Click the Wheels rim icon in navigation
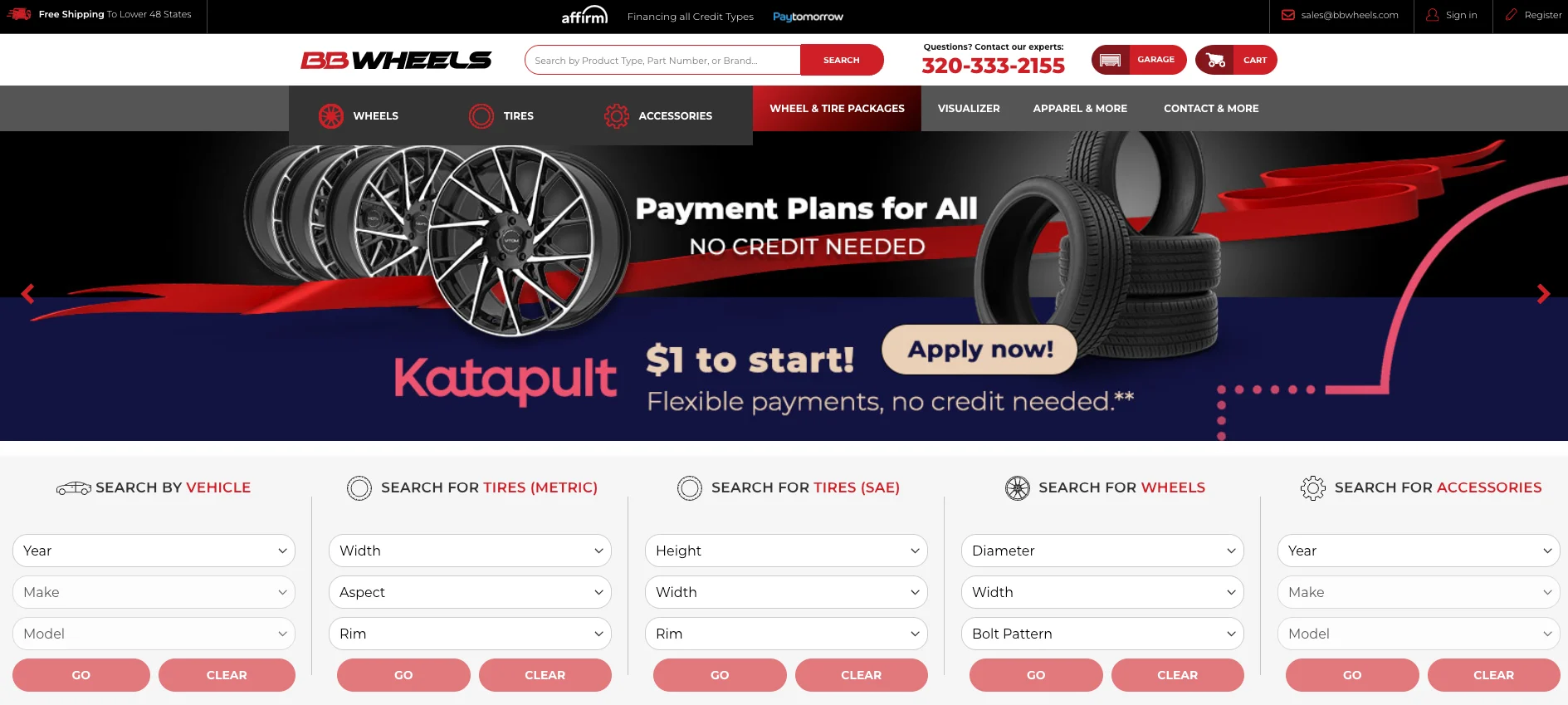Screen dimensions: 1568x705 [331, 116]
